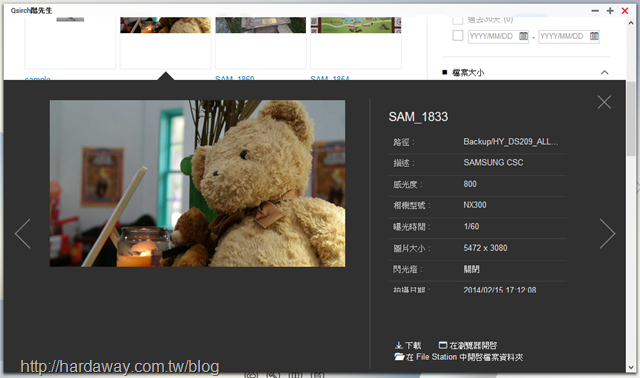Viewport: 640px width, 378px height.
Task: Maximize the Qsirch window with plus icon
Action: [x=610, y=11]
